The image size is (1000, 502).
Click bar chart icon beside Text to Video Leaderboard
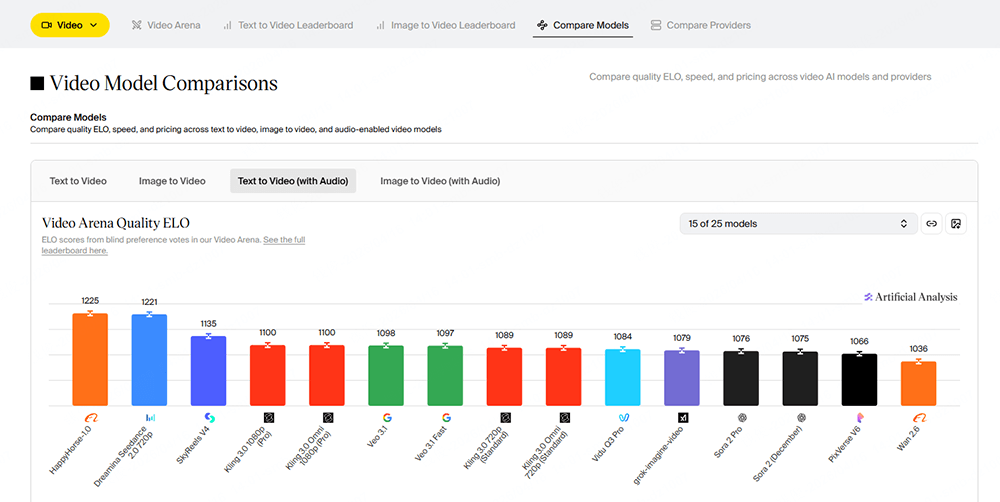(228, 26)
